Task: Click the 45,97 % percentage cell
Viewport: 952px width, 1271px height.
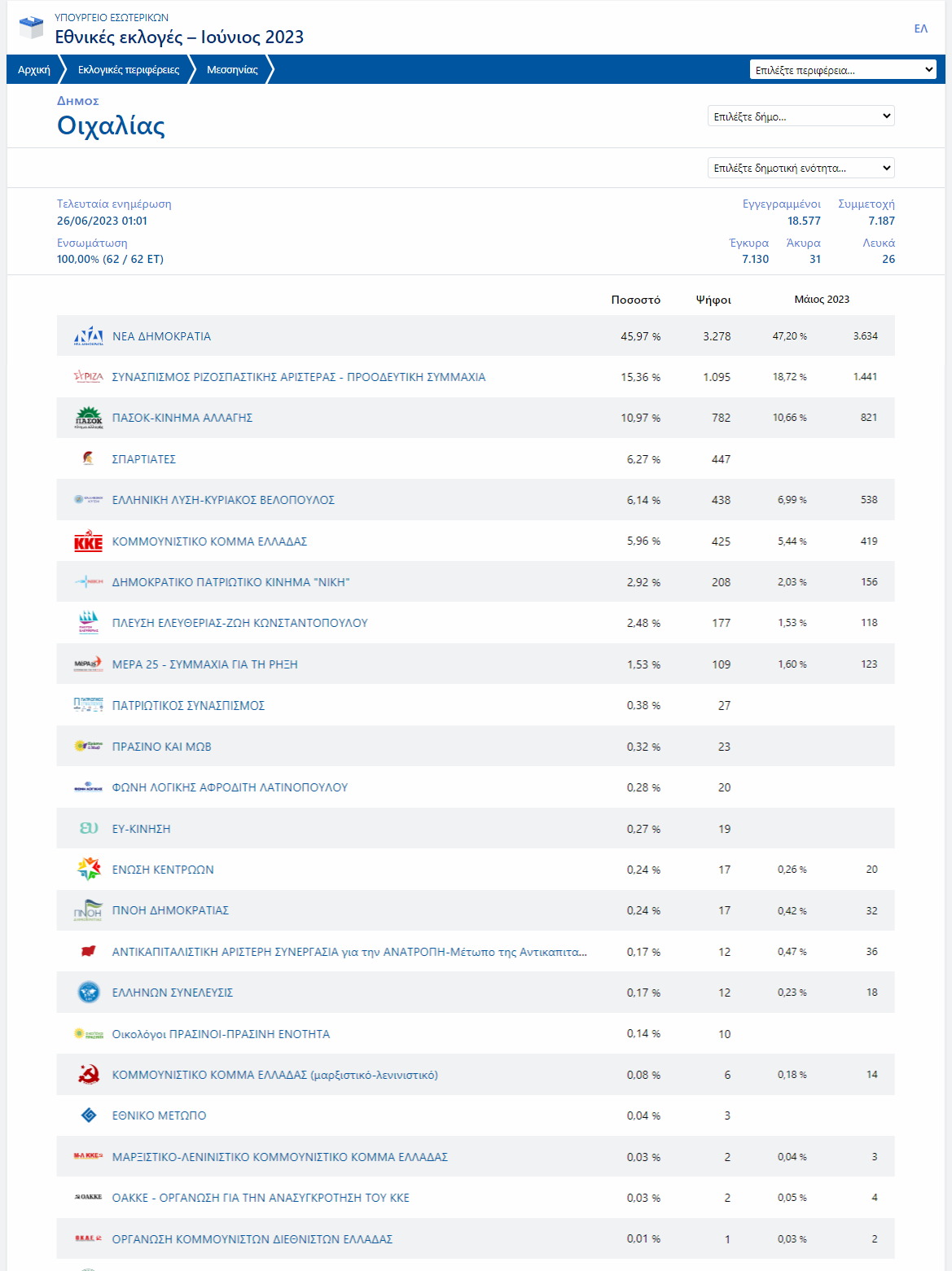Action: pos(641,336)
